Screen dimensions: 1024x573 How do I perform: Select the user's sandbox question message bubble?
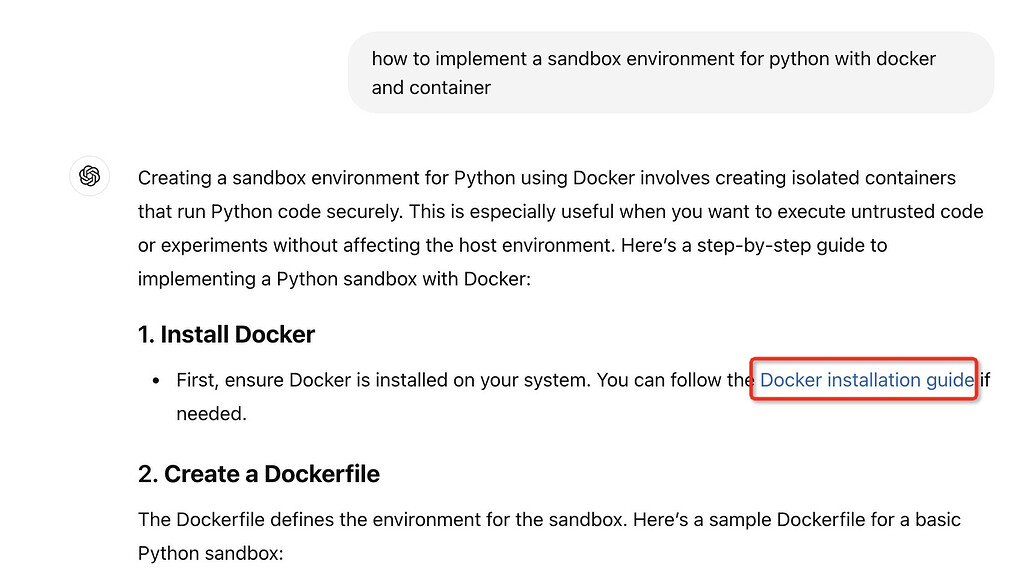click(671, 73)
